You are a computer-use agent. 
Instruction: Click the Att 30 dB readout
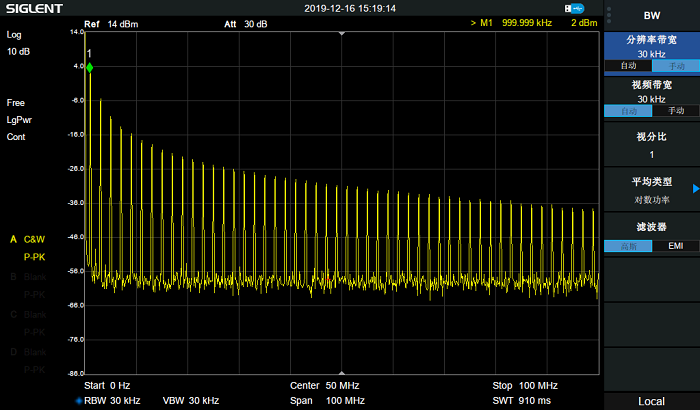pyautogui.click(x=246, y=24)
